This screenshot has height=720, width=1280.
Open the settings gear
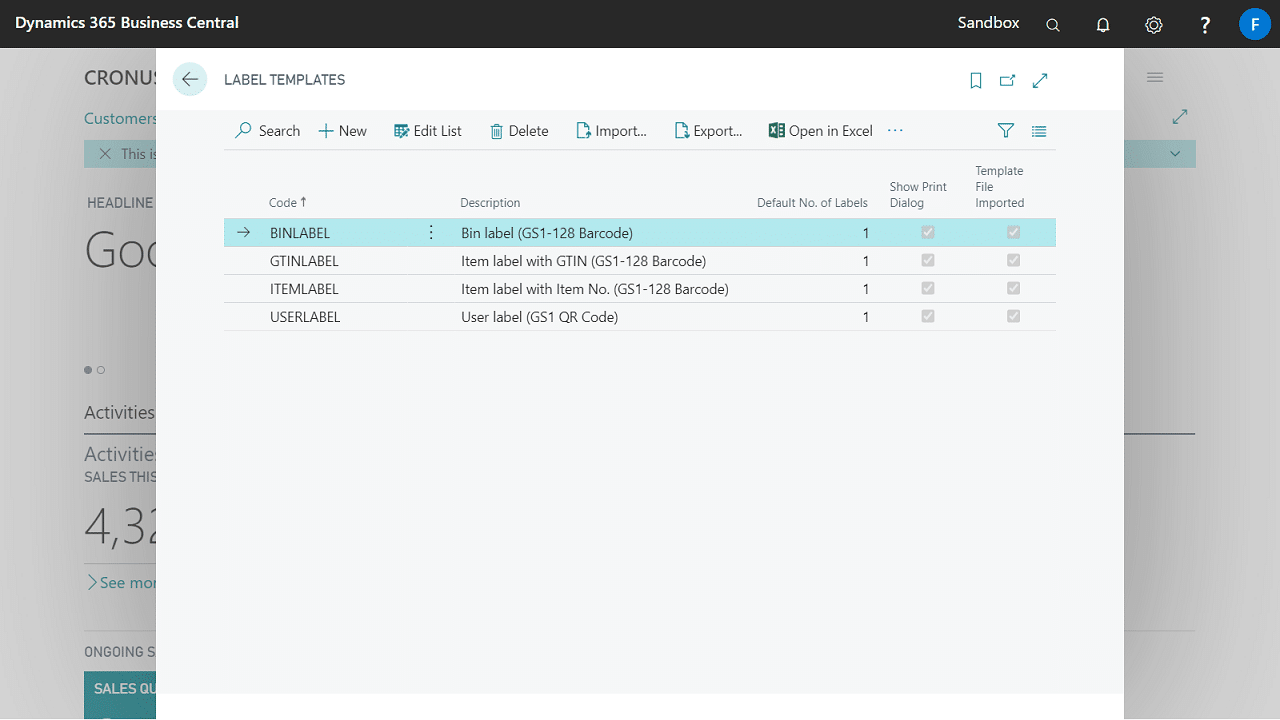point(1154,25)
